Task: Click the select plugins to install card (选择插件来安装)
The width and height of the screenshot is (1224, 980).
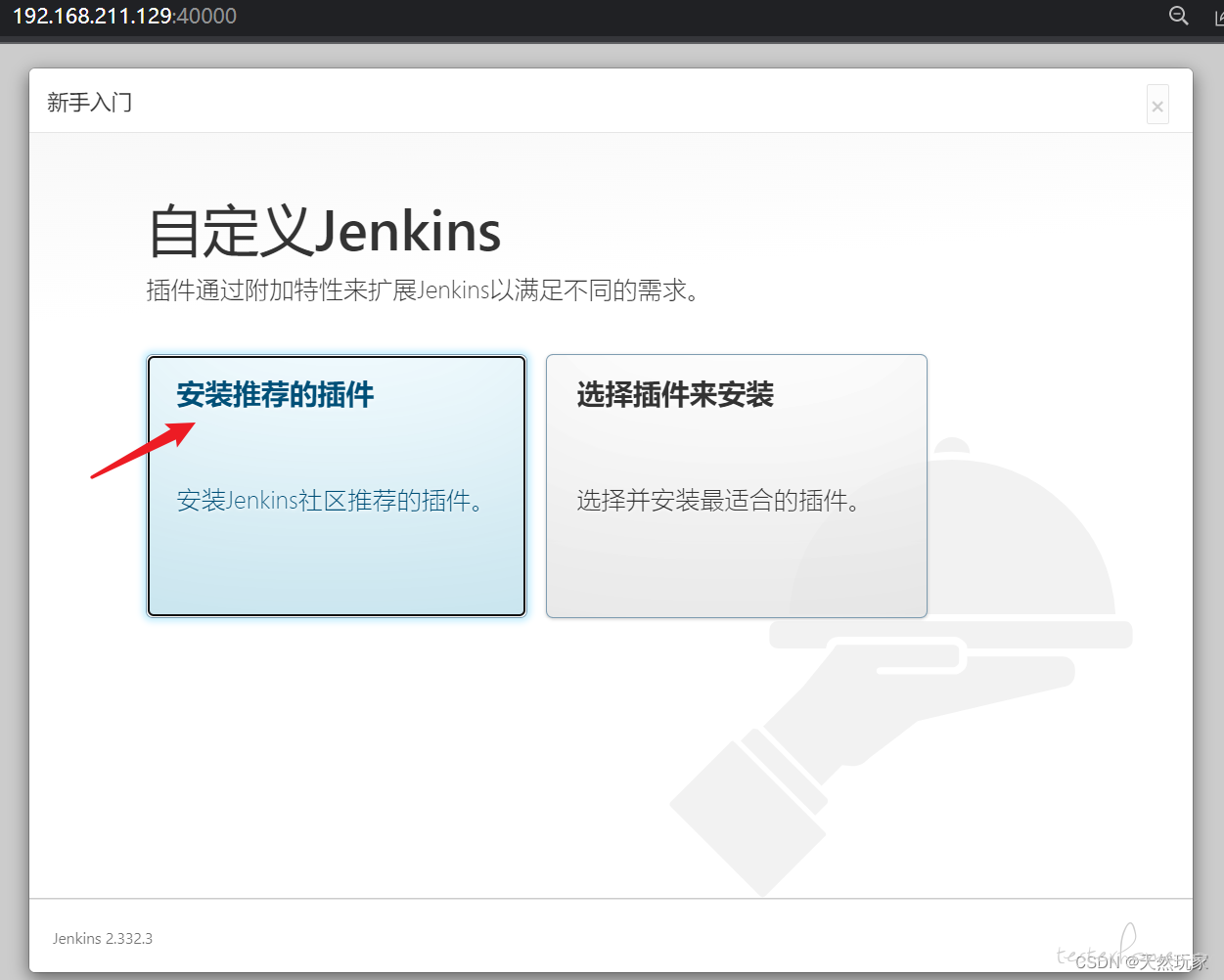Action: (737, 486)
